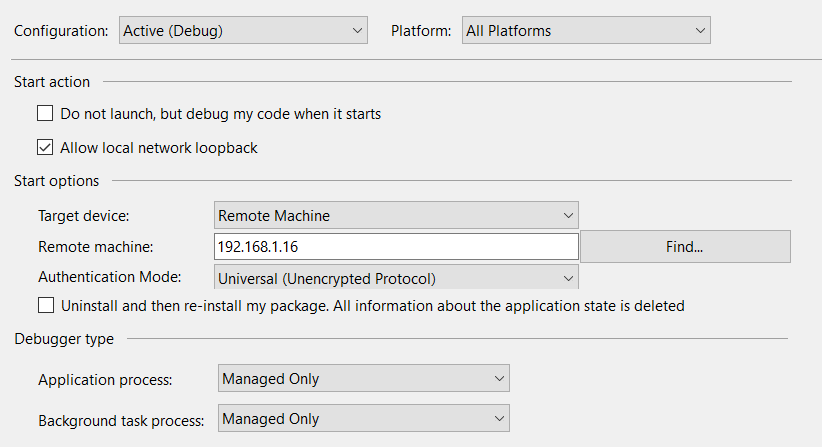This screenshot has height=447, width=822.
Task: Click the chevron arrow of Application process
Action: click(499, 378)
